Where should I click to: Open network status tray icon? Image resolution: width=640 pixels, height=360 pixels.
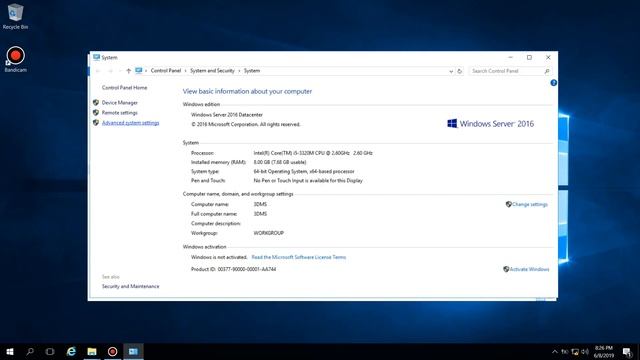coord(575,351)
